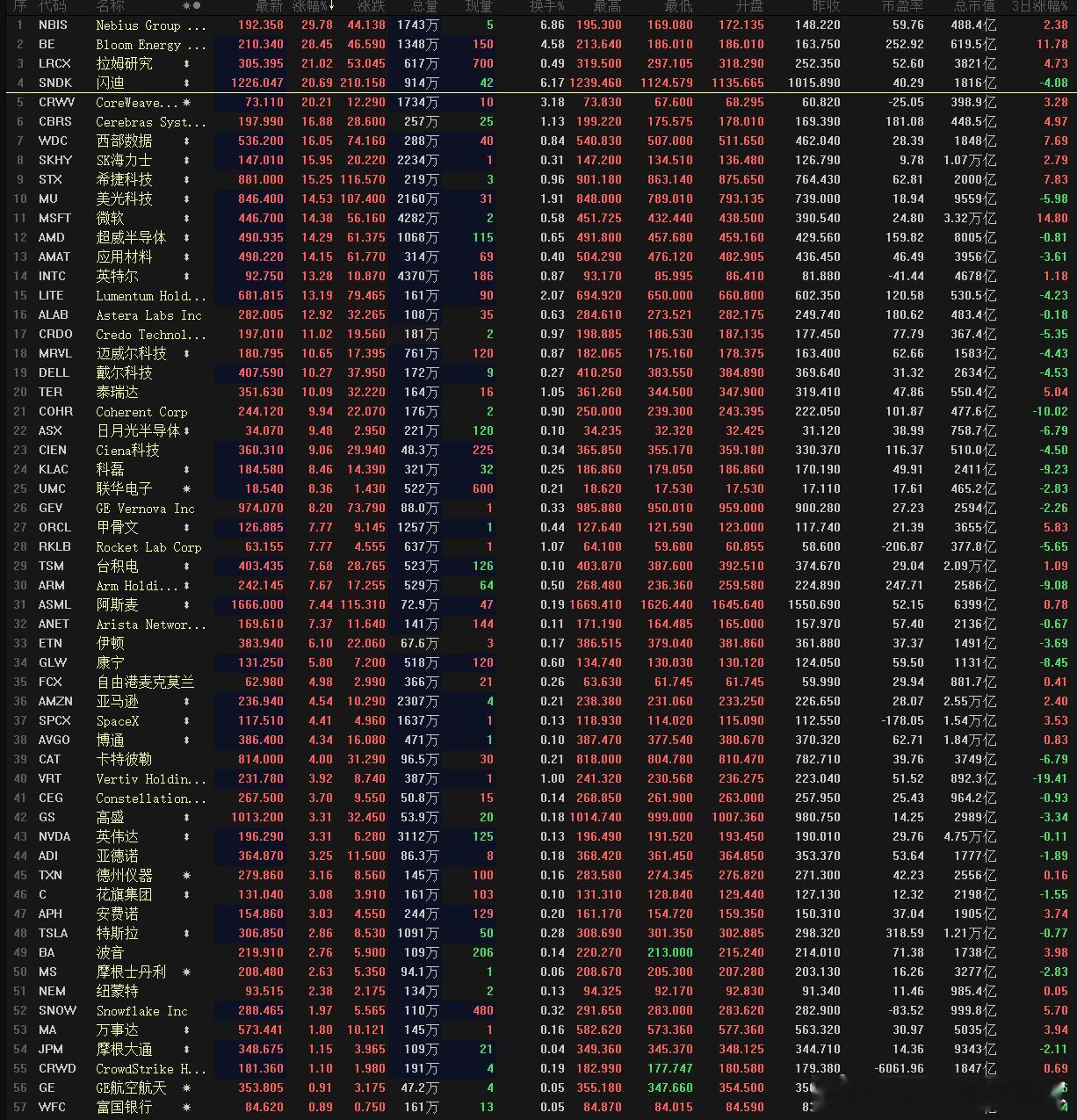Click the marker icon beside 万事达

click(186, 1030)
